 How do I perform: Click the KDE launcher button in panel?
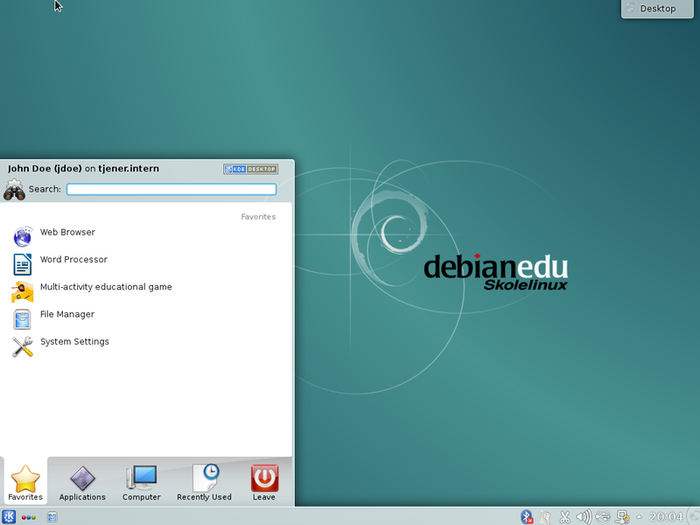[x=9, y=517]
